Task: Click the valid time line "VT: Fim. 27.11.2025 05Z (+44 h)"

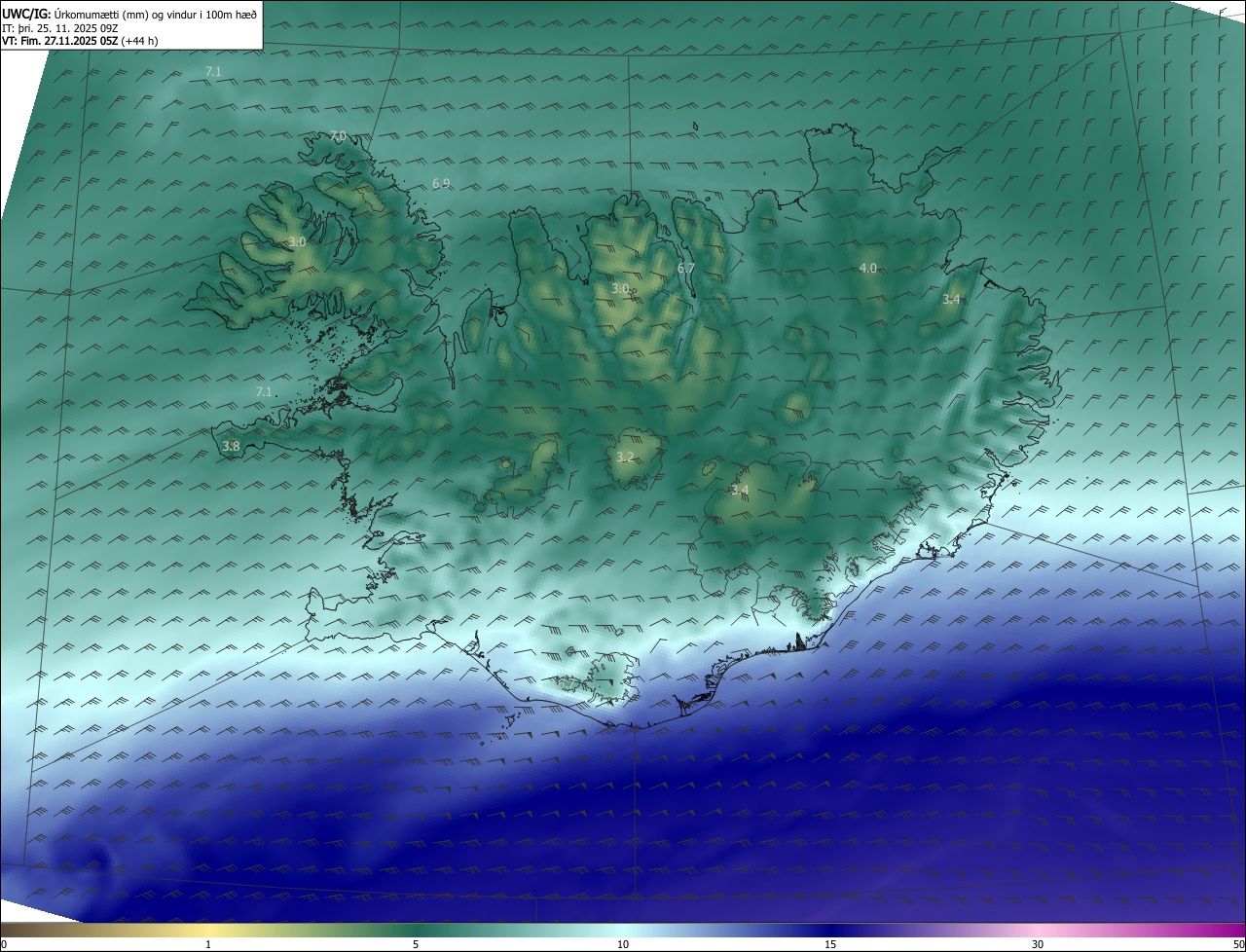Action: coord(80,41)
